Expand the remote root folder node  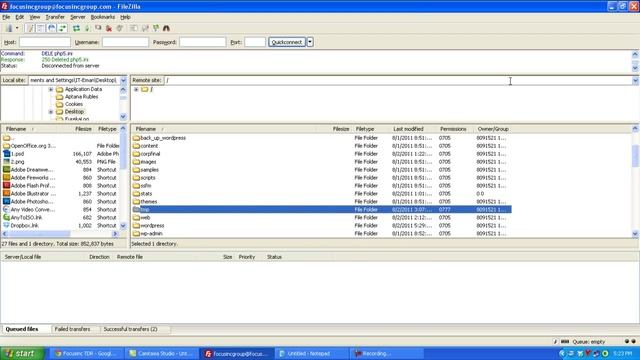(x=136, y=89)
